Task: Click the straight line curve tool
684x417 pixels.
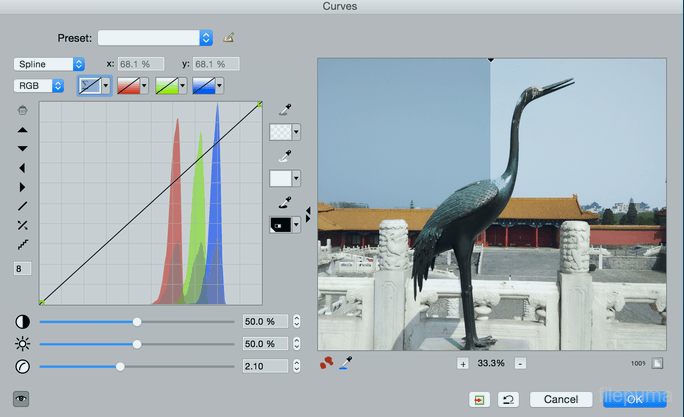Action: [22, 206]
